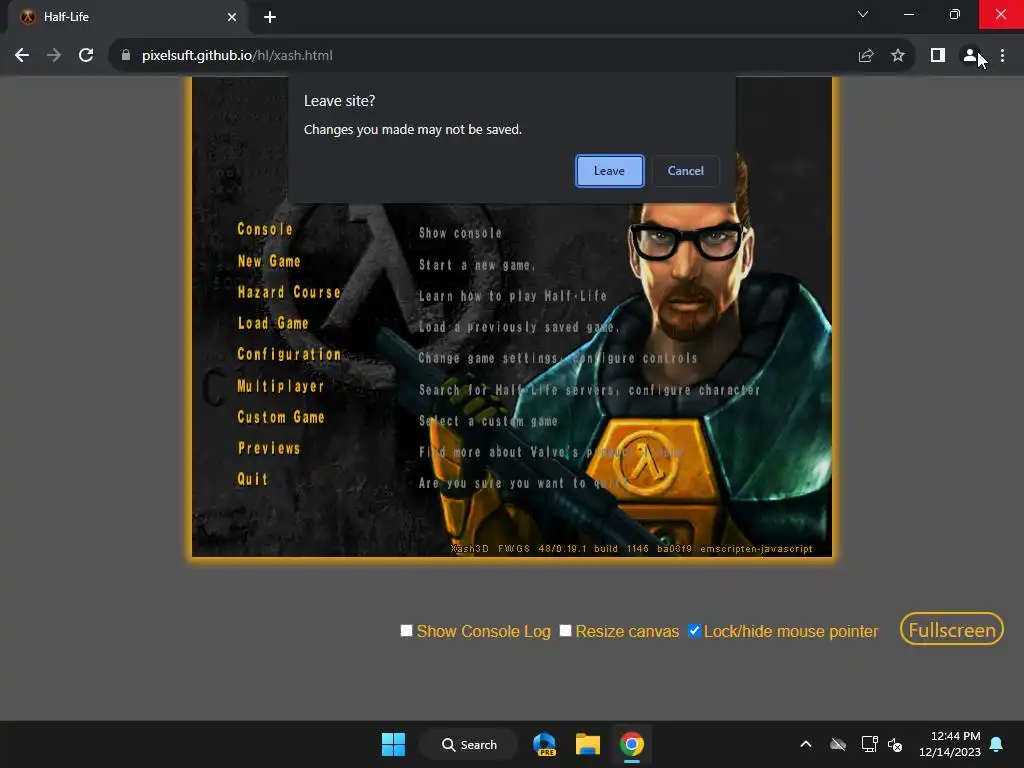Viewport: 1024px width, 768px height.
Task: Open the Chrome three-dot menu
Action: pos(1002,56)
